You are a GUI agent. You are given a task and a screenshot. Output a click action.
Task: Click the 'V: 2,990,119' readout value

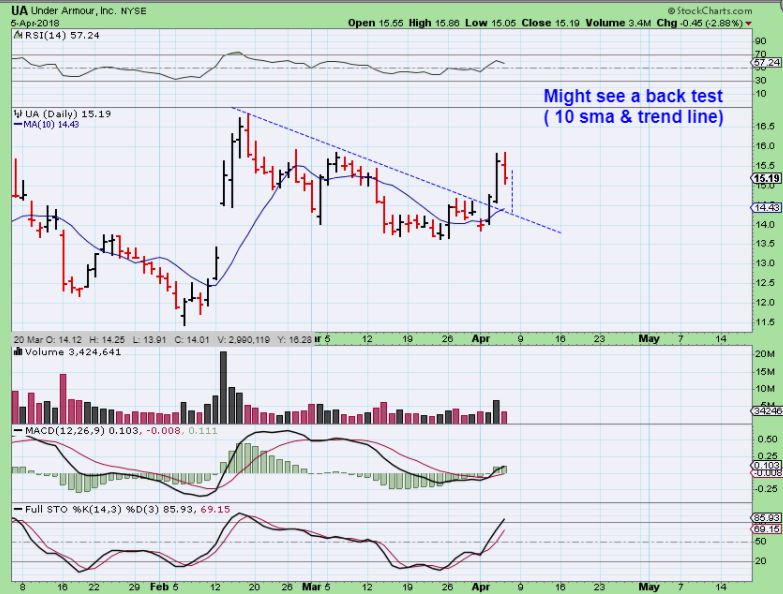click(243, 339)
